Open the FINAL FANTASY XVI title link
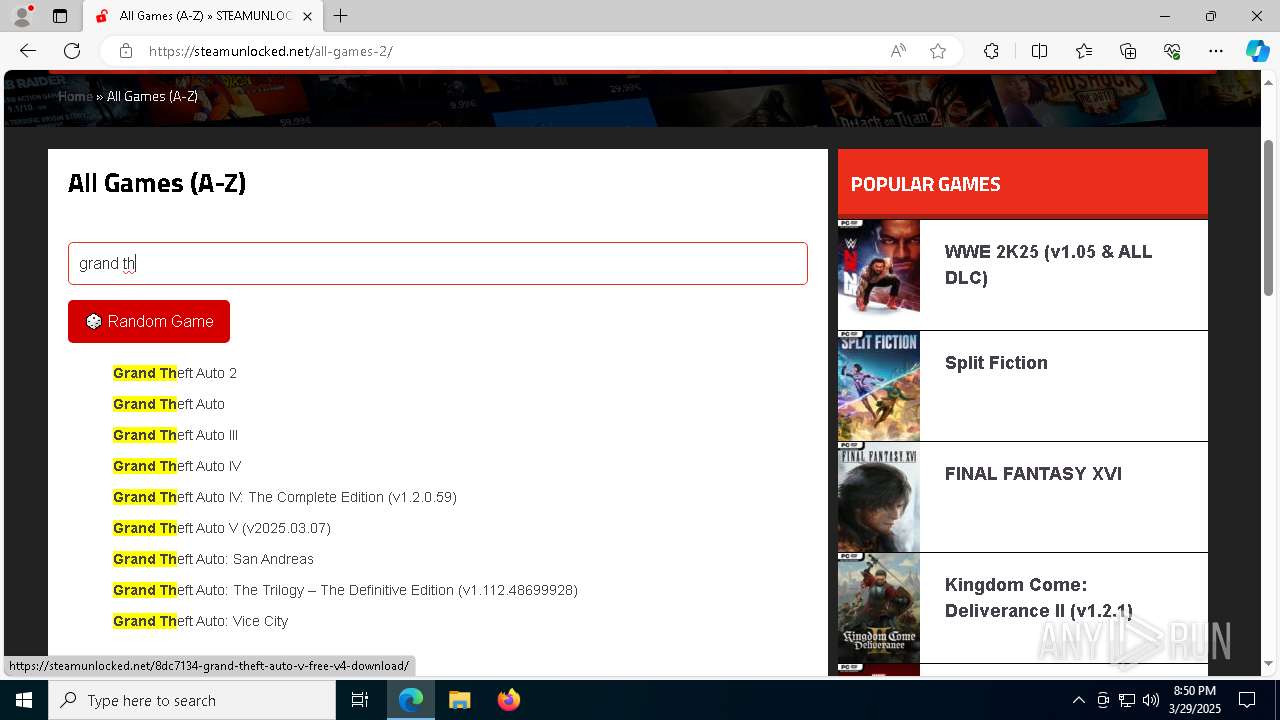This screenshot has width=1280, height=720. pos(1033,474)
